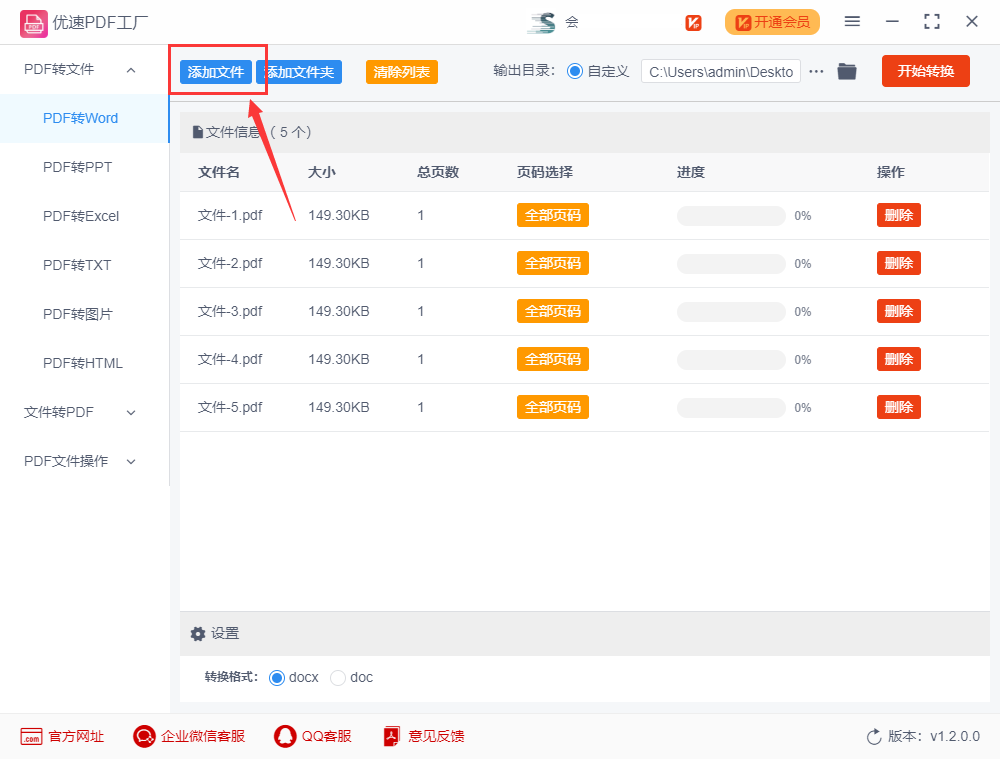The width and height of the screenshot is (1000, 760).
Task: Delete 文件-3.pdf from the list
Action: point(899,311)
